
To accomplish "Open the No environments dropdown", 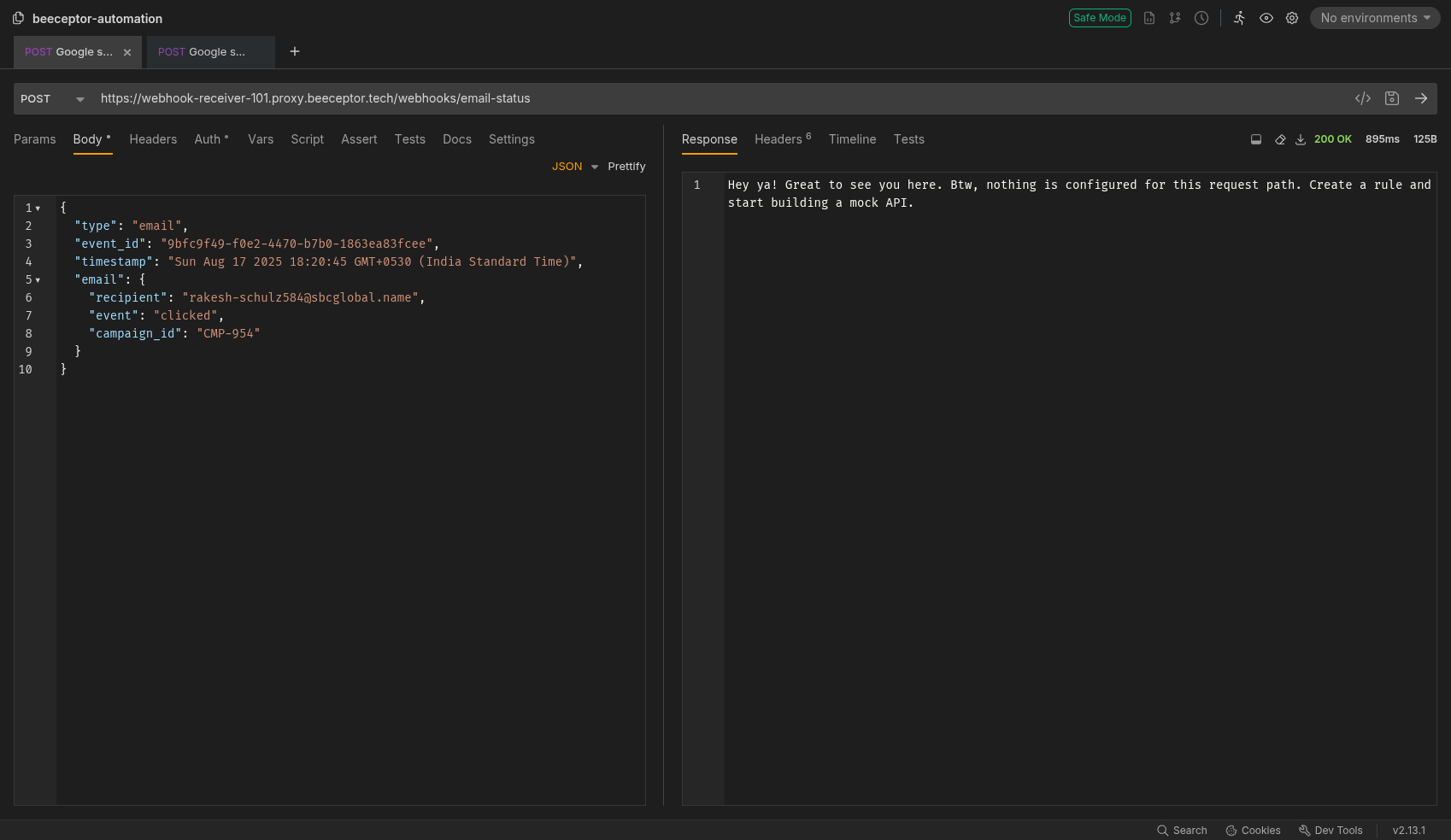I will click(1374, 18).
